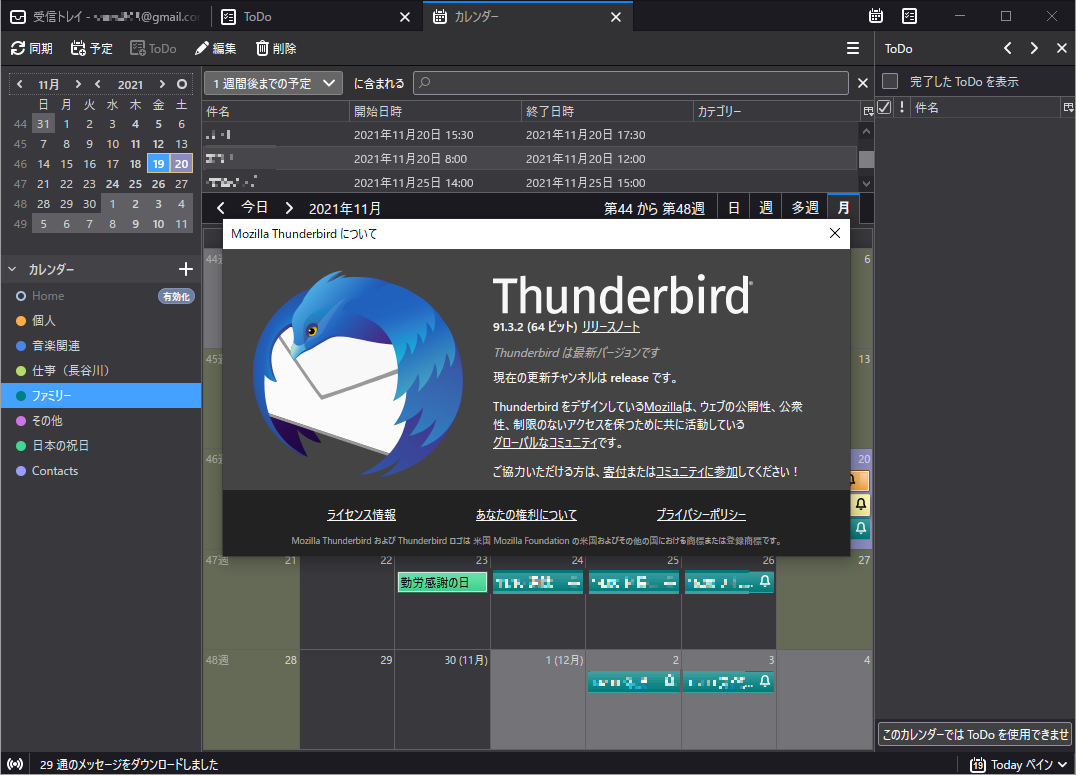Open calendar via top-right calendar icon
The height and width of the screenshot is (775, 1076).
pyautogui.click(x=875, y=15)
